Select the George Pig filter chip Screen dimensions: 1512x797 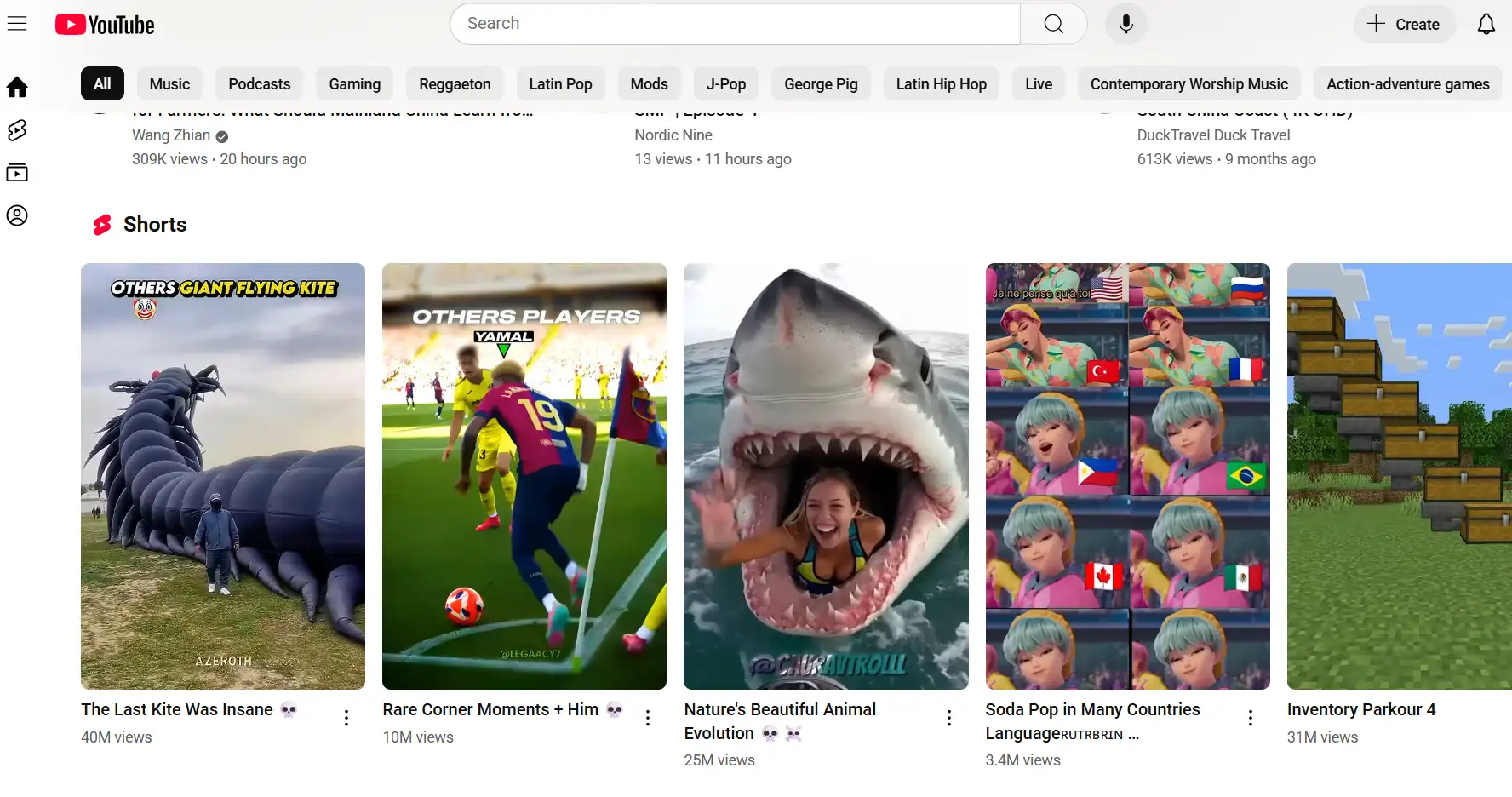[x=821, y=83]
